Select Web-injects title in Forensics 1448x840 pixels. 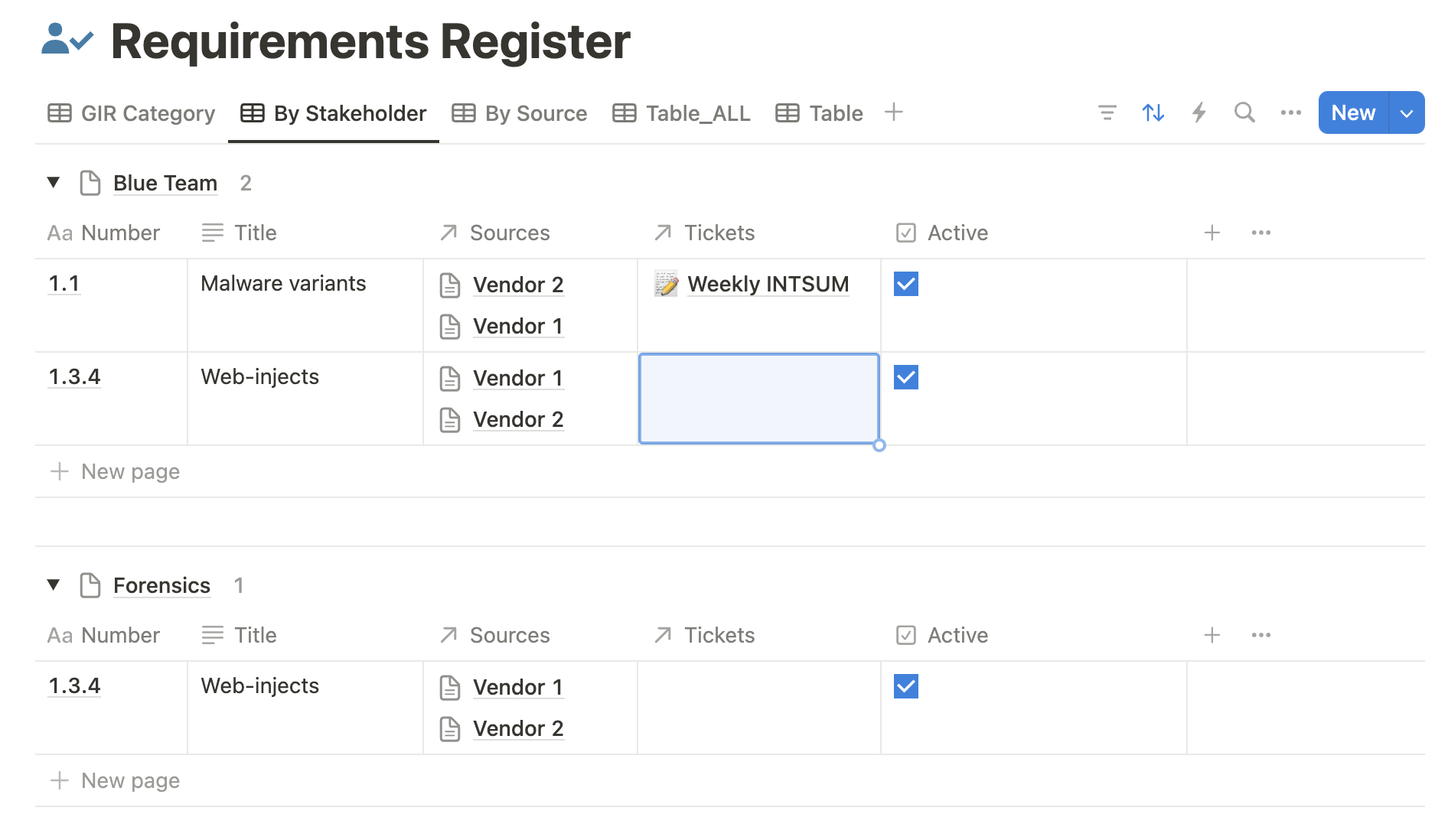pos(305,708)
